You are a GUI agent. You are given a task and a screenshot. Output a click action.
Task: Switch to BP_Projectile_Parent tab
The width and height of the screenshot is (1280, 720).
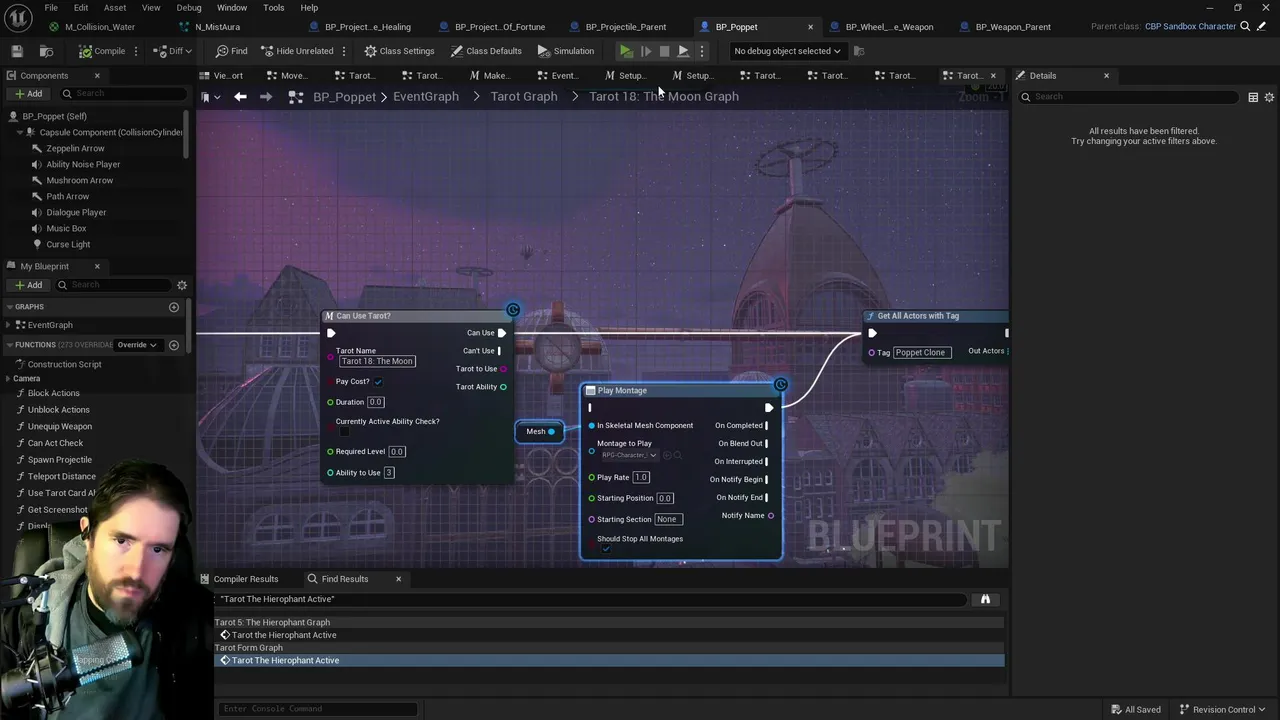[x=625, y=27]
